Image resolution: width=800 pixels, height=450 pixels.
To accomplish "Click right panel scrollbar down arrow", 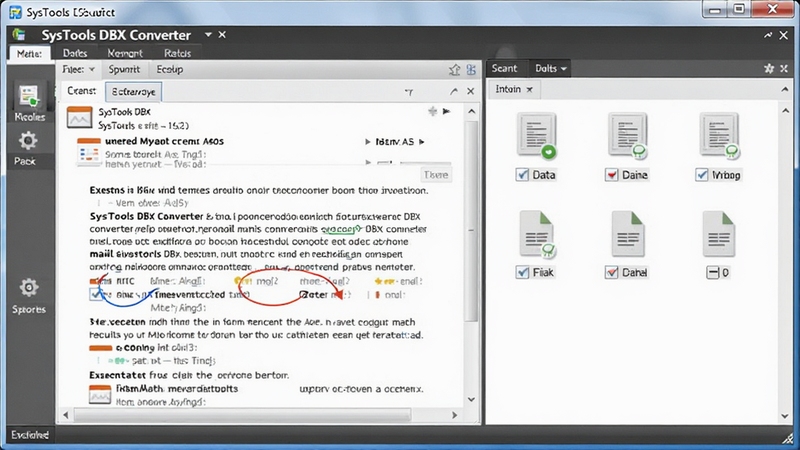I will click(x=785, y=416).
